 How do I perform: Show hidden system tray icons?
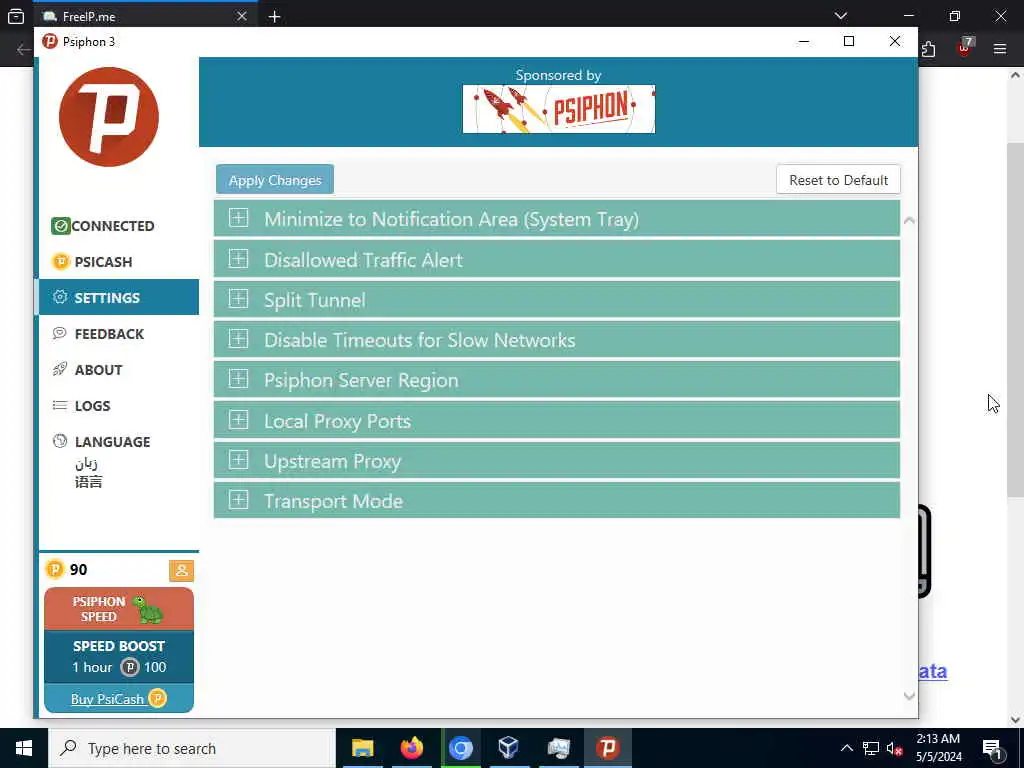[846, 748]
